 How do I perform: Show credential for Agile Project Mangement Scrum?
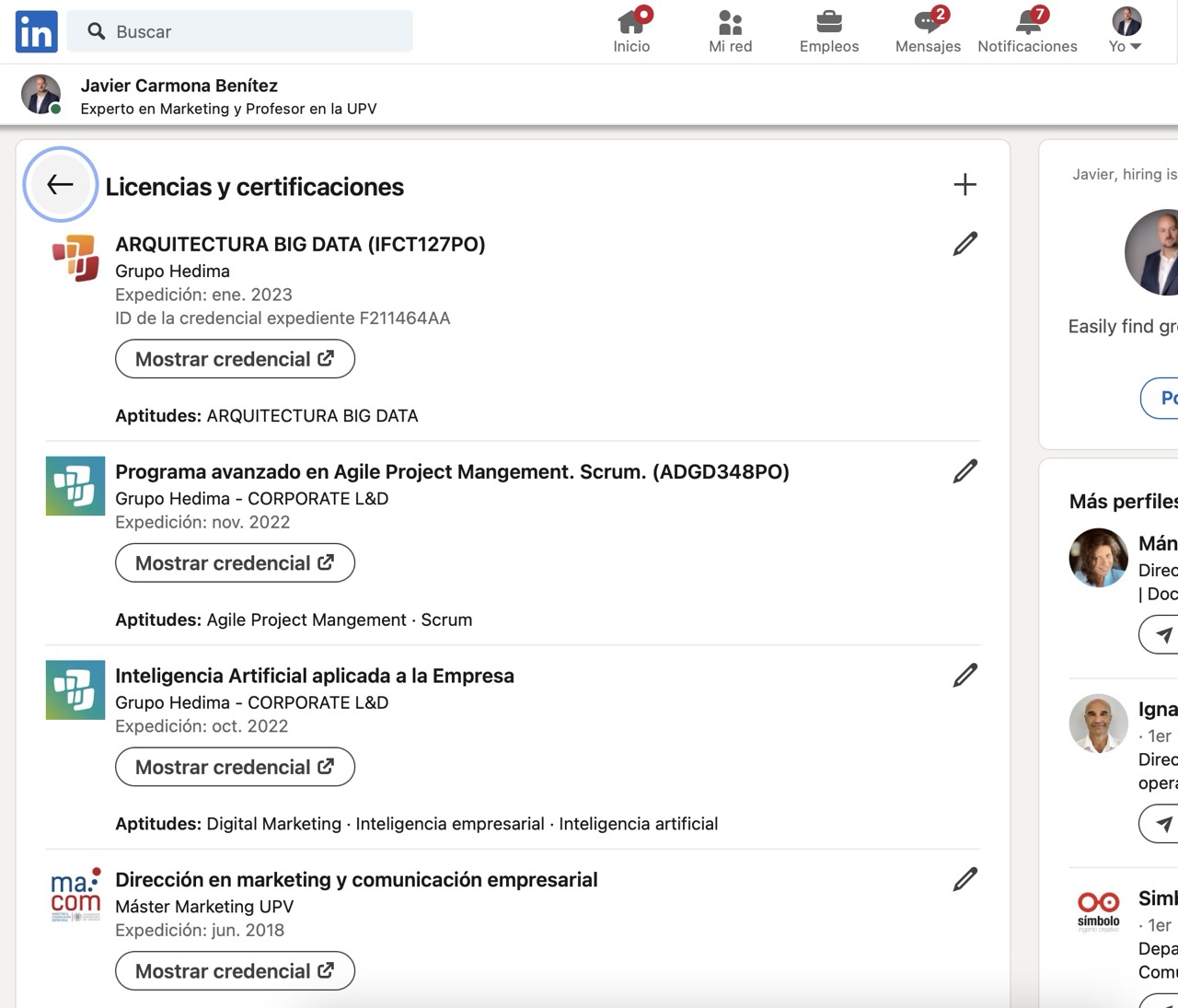[x=235, y=563]
